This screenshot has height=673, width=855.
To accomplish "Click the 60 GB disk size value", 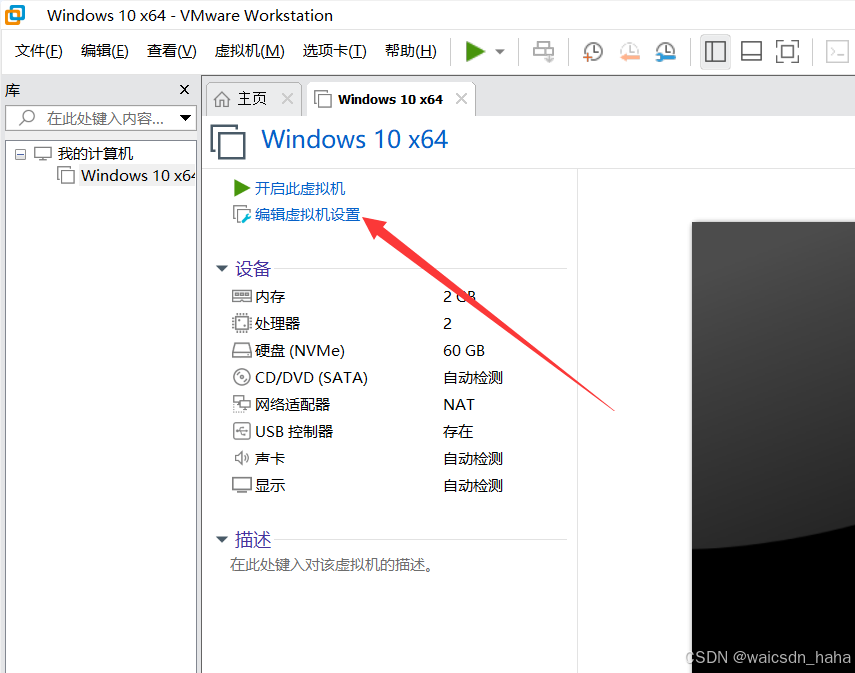I will (x=464, y=351).
